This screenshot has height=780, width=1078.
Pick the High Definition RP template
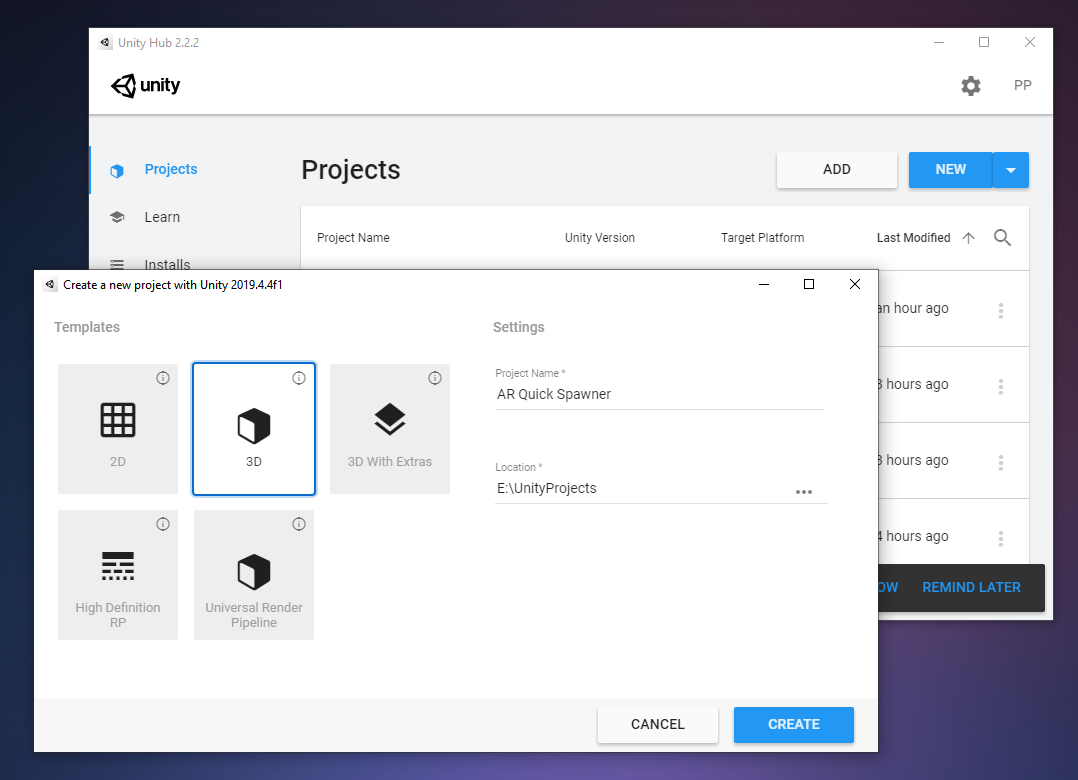[118, 575]
